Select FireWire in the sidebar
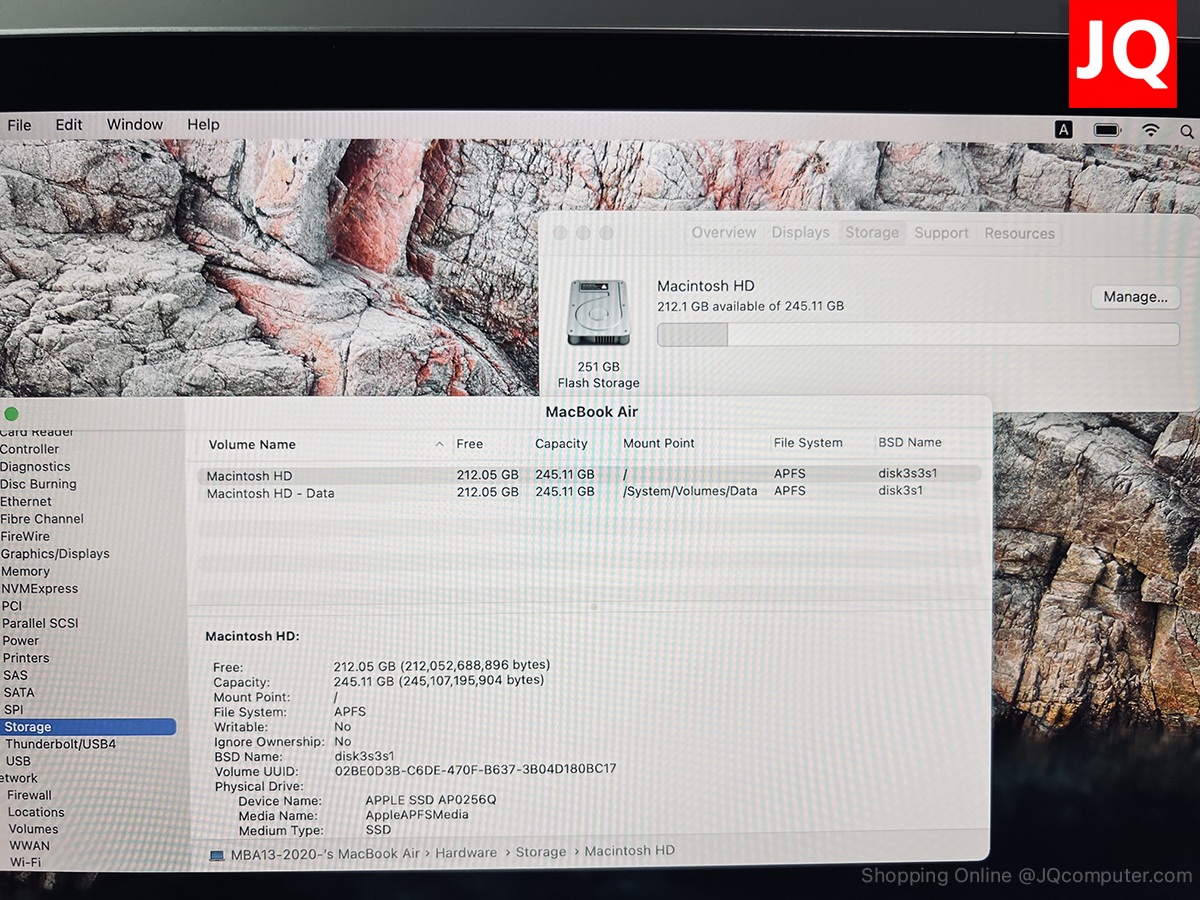Screen dimensions: 1200x900 [25, 537]
